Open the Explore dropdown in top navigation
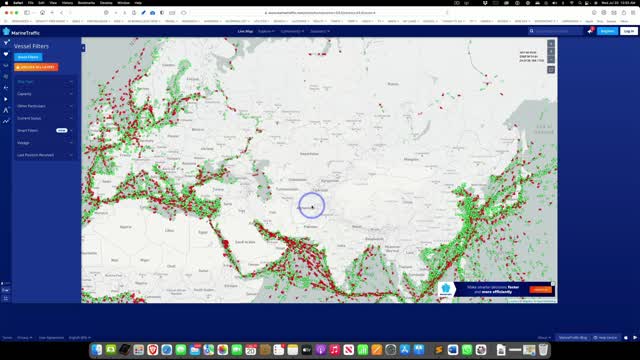The image size is (640, 360). [x=266, y=31]
